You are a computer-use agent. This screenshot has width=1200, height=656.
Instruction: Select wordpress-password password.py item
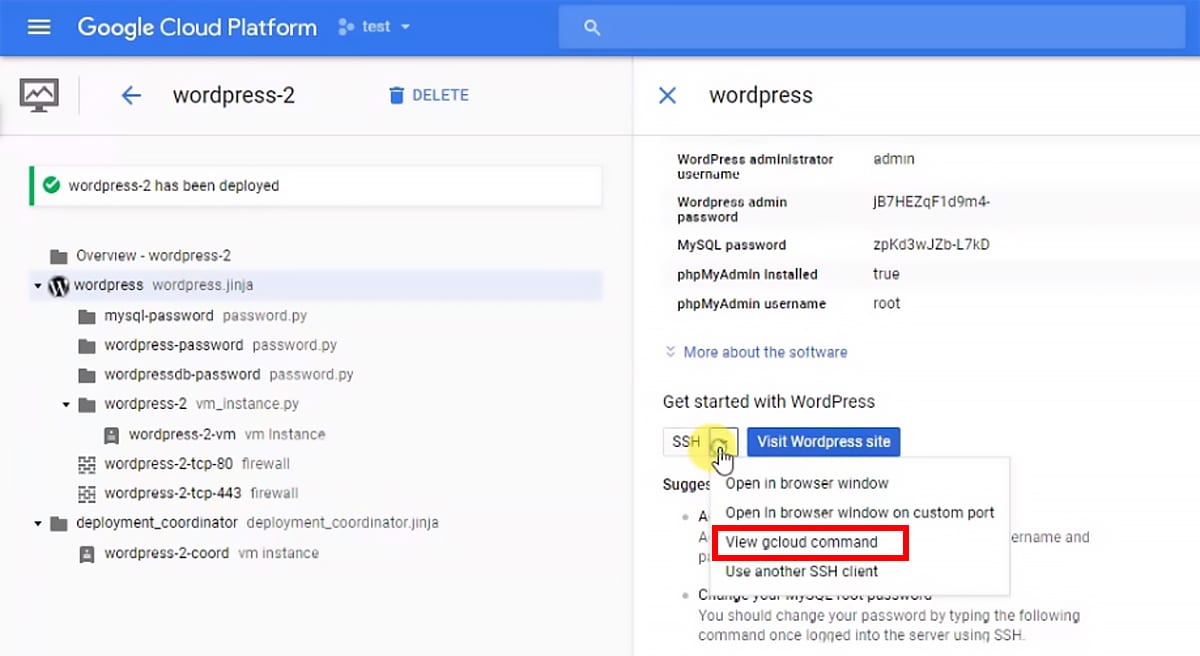220,345
